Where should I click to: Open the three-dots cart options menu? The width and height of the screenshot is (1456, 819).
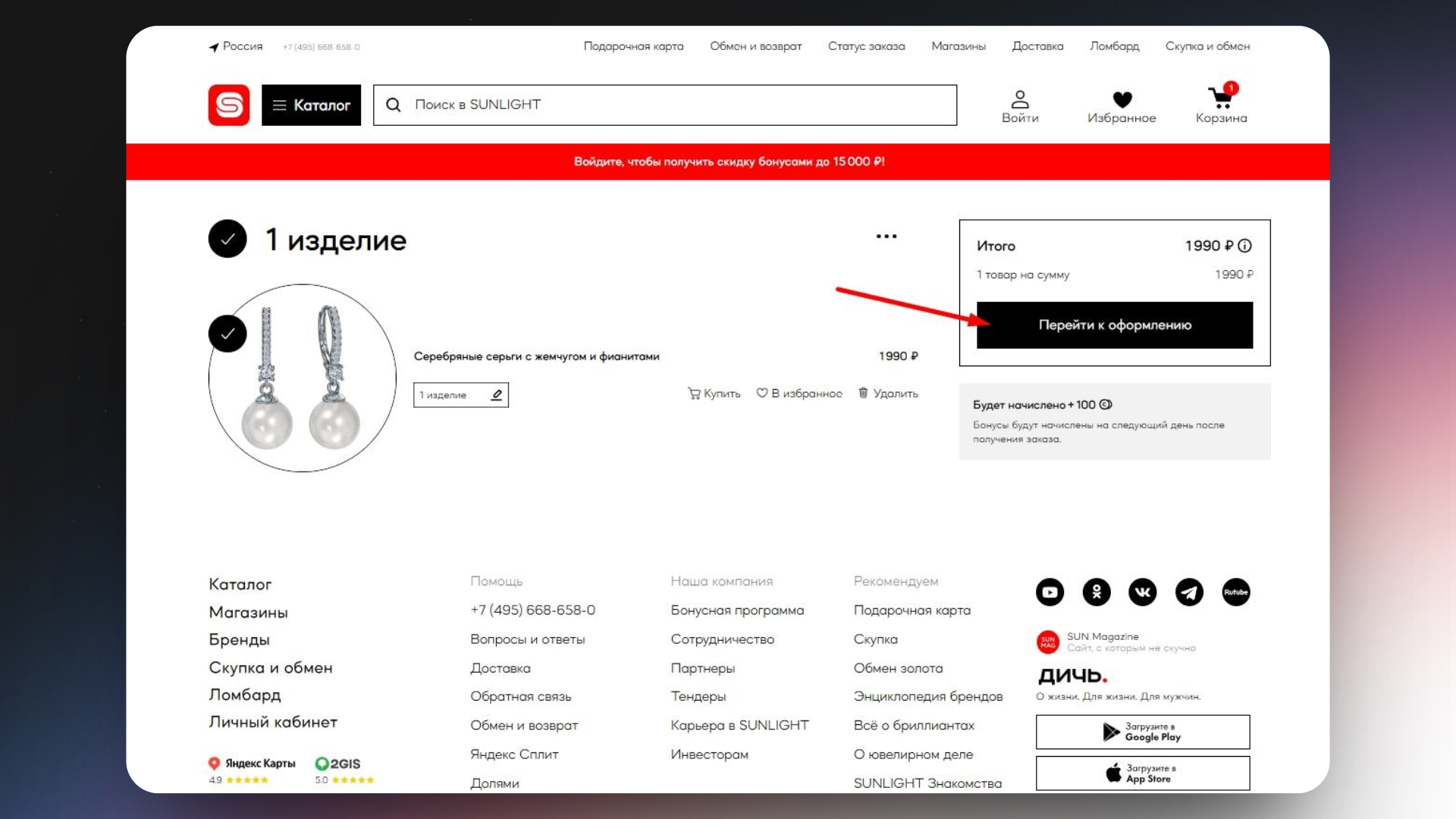tap(886, 237)
